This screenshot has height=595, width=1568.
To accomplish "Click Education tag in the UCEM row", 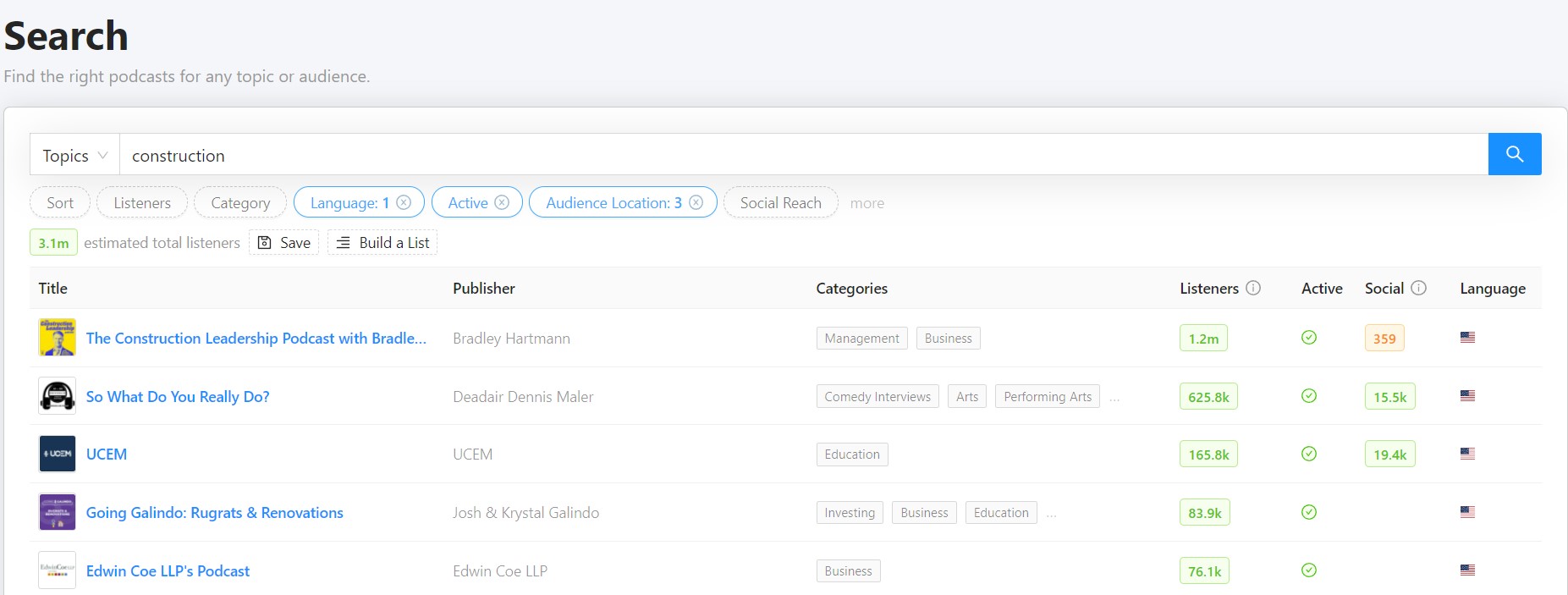I will coord(852,455).
